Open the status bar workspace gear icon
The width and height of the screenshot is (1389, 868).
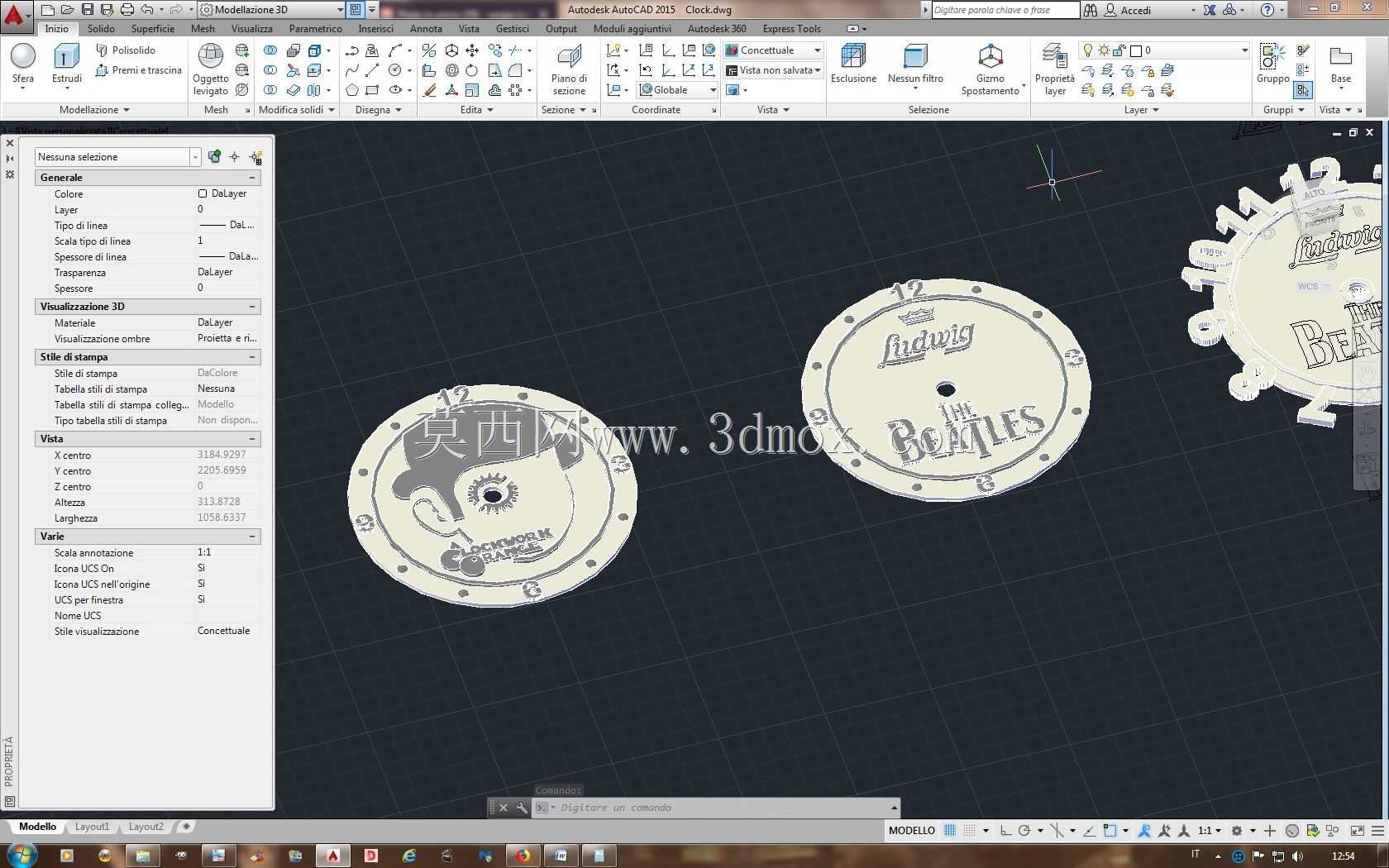pyautogui.click(x=1237, y=831)
